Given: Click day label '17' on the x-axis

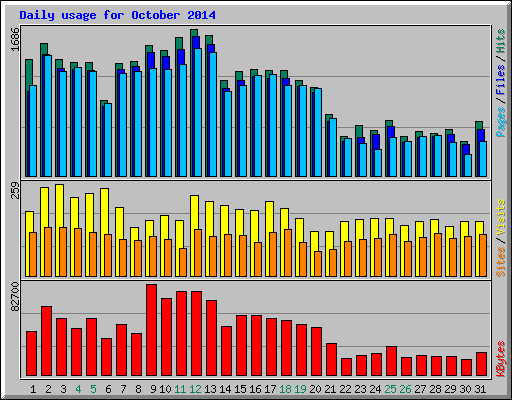Looking at the screenshot, I should (270, 389).
